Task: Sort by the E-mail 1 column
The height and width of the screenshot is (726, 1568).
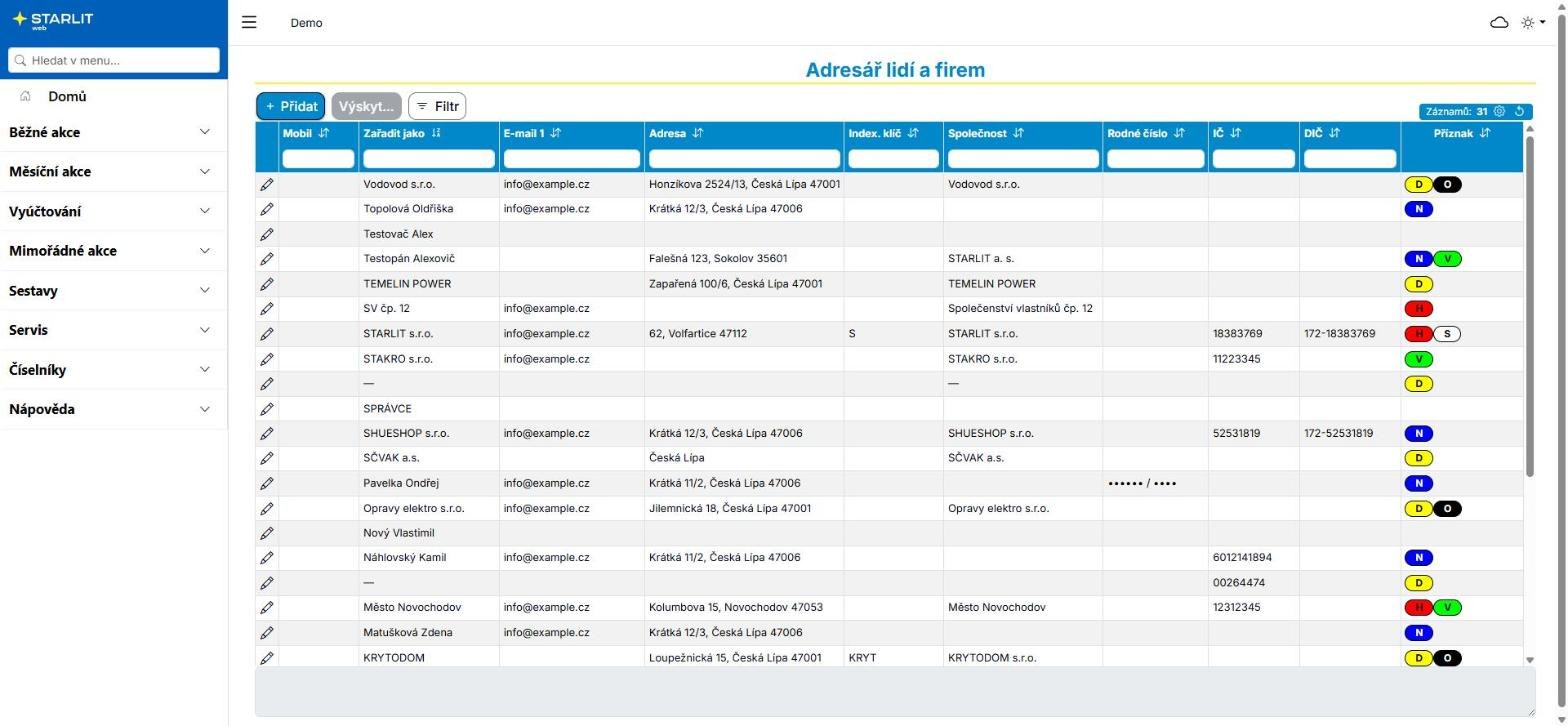Action: point(556,133)
